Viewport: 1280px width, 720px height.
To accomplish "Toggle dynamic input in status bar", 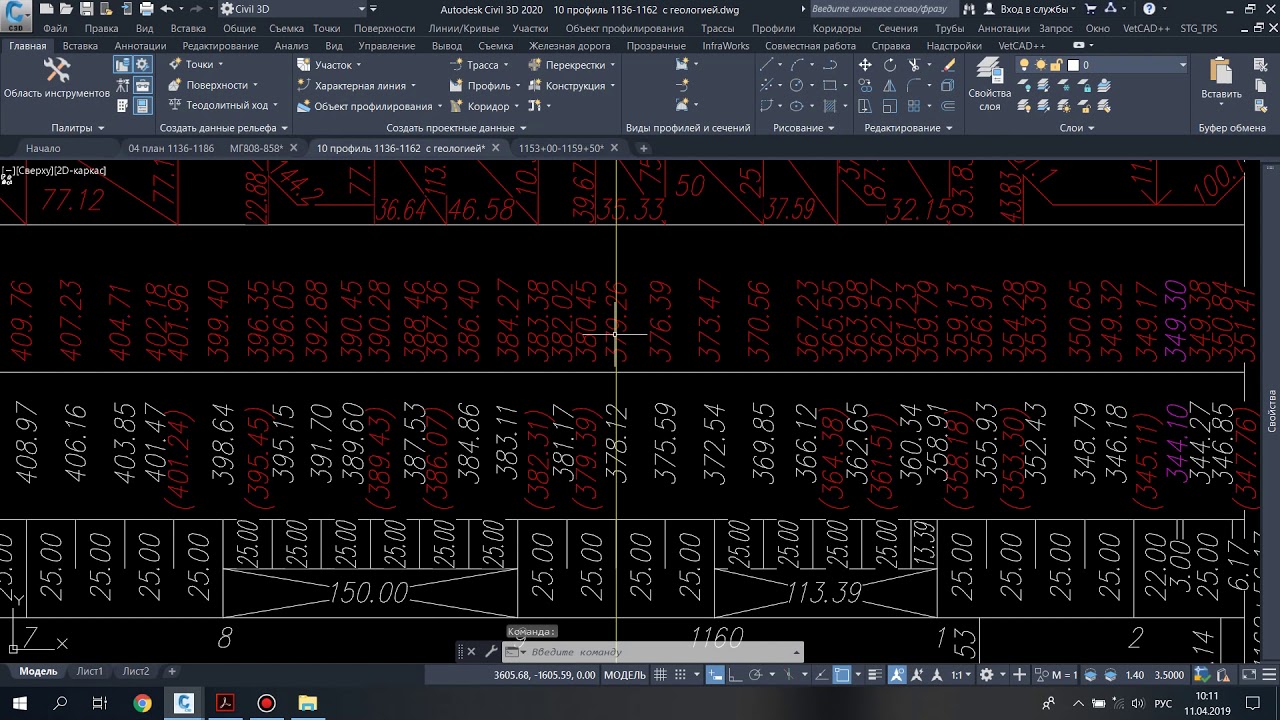I will click(715, 675).
